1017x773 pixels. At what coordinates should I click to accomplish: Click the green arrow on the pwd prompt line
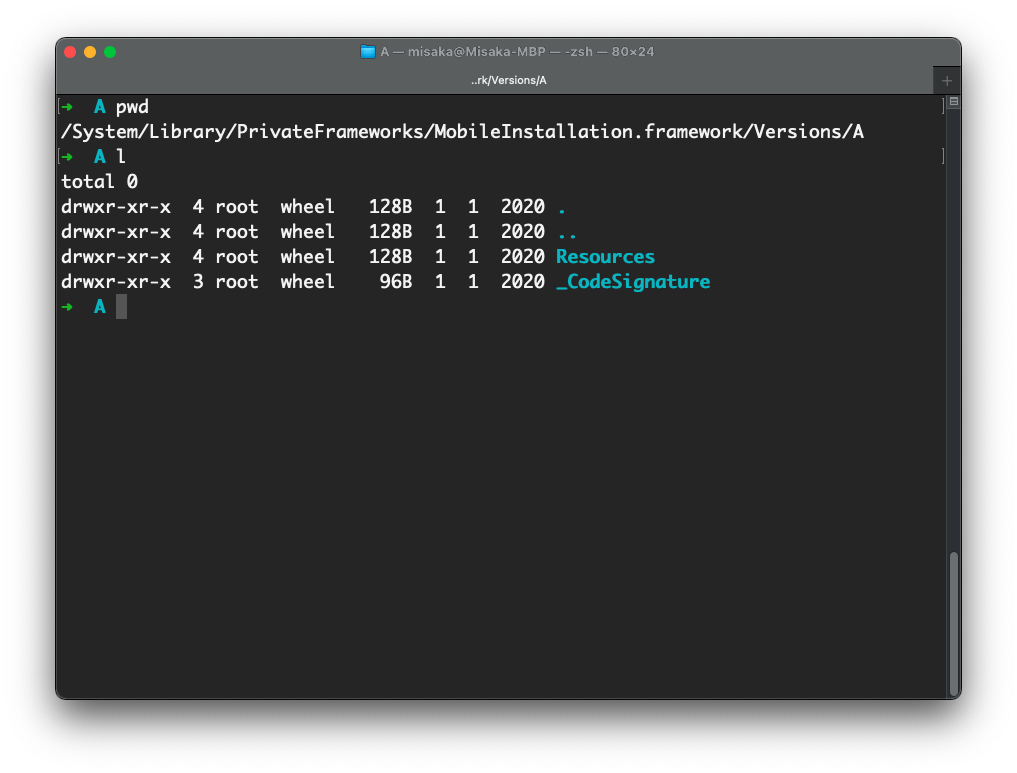coord(67,107)
